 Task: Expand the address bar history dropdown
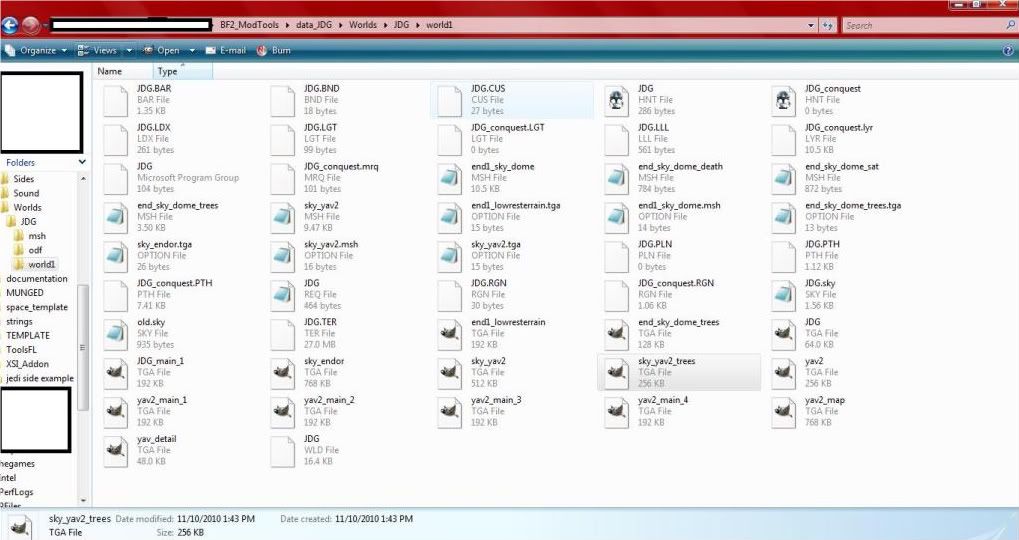click(811, 25)
